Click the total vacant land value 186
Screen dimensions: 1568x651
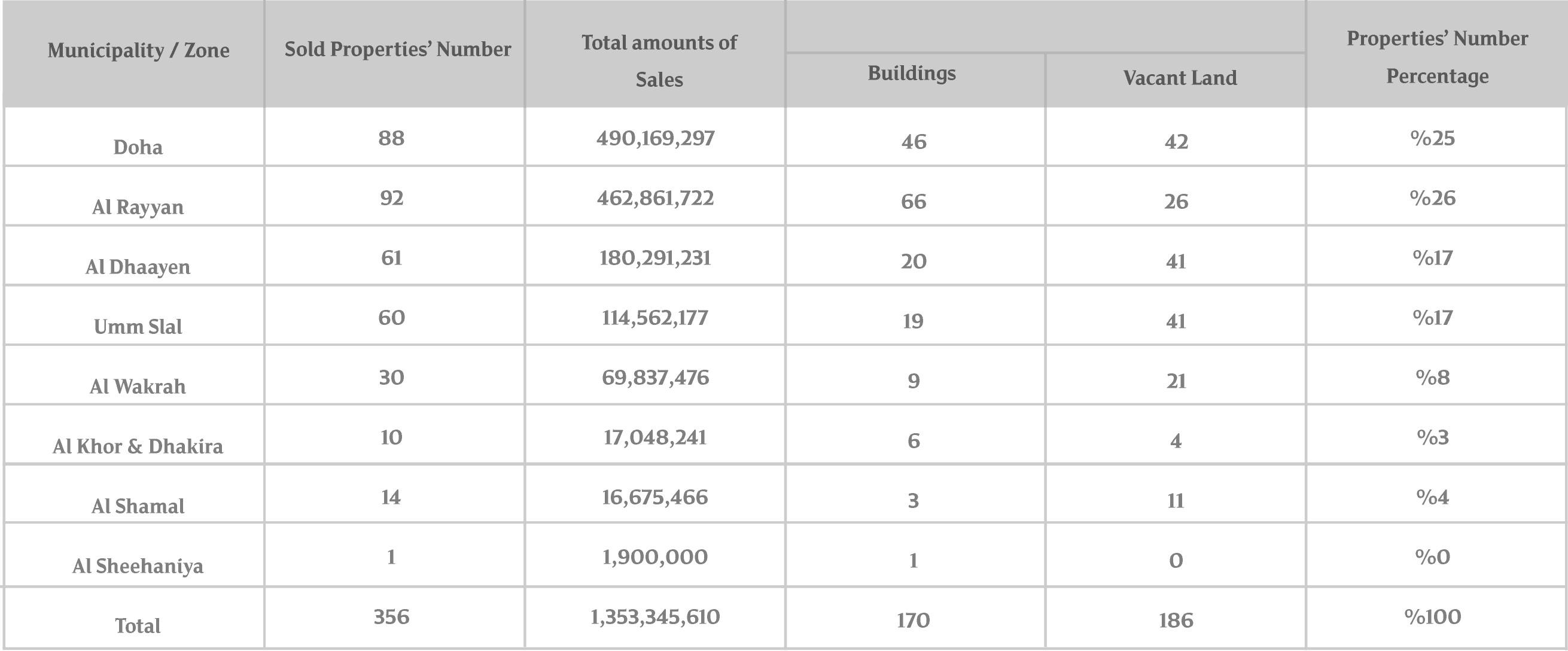point(1176,620)
